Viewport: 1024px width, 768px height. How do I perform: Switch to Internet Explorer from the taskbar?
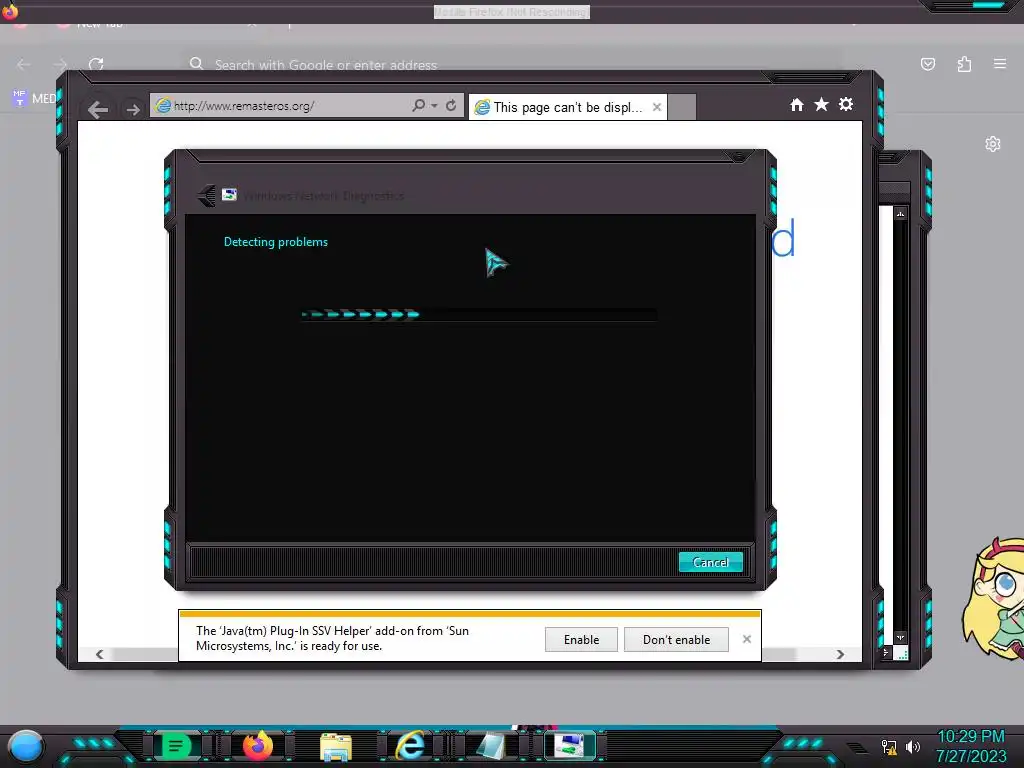pos(411,746)
